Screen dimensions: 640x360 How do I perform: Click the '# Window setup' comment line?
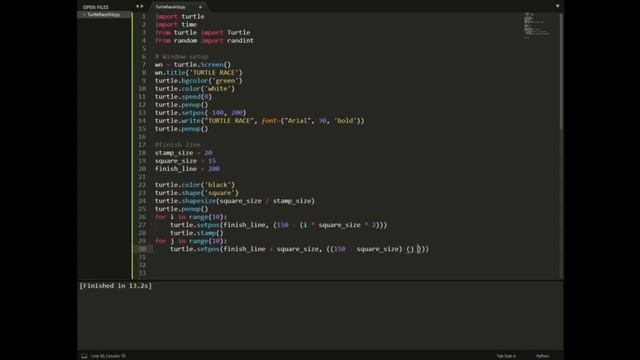pyautogui.click(x=182, y=57)
